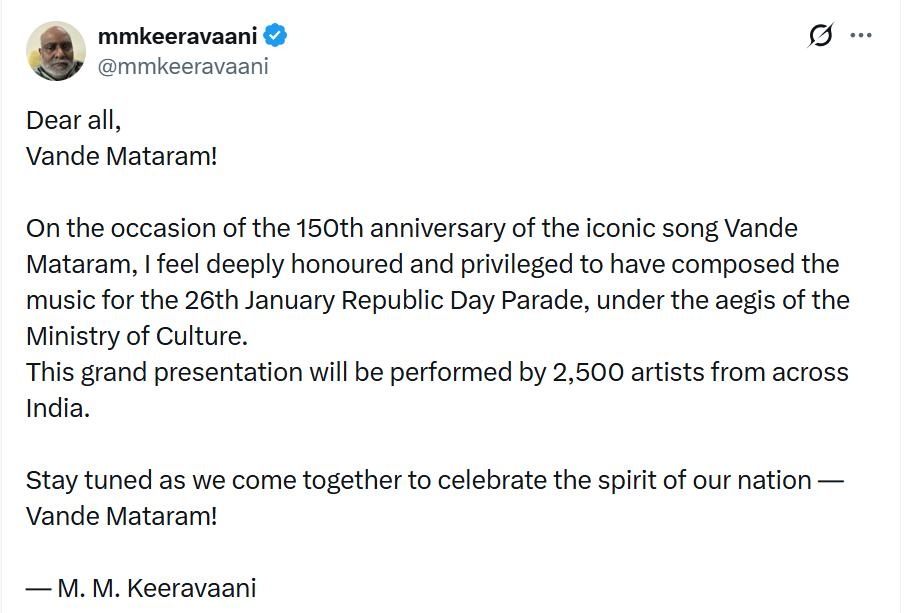
Task: Click the "Stay tuned" sentence opening
Action: pos(88,480)
